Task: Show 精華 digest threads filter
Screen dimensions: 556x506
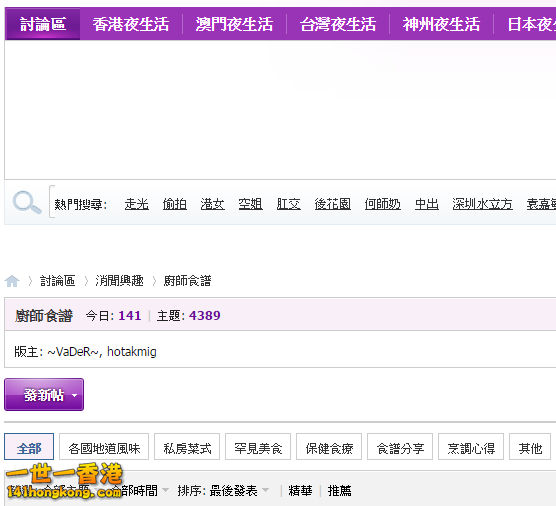Action: point(300,491)
